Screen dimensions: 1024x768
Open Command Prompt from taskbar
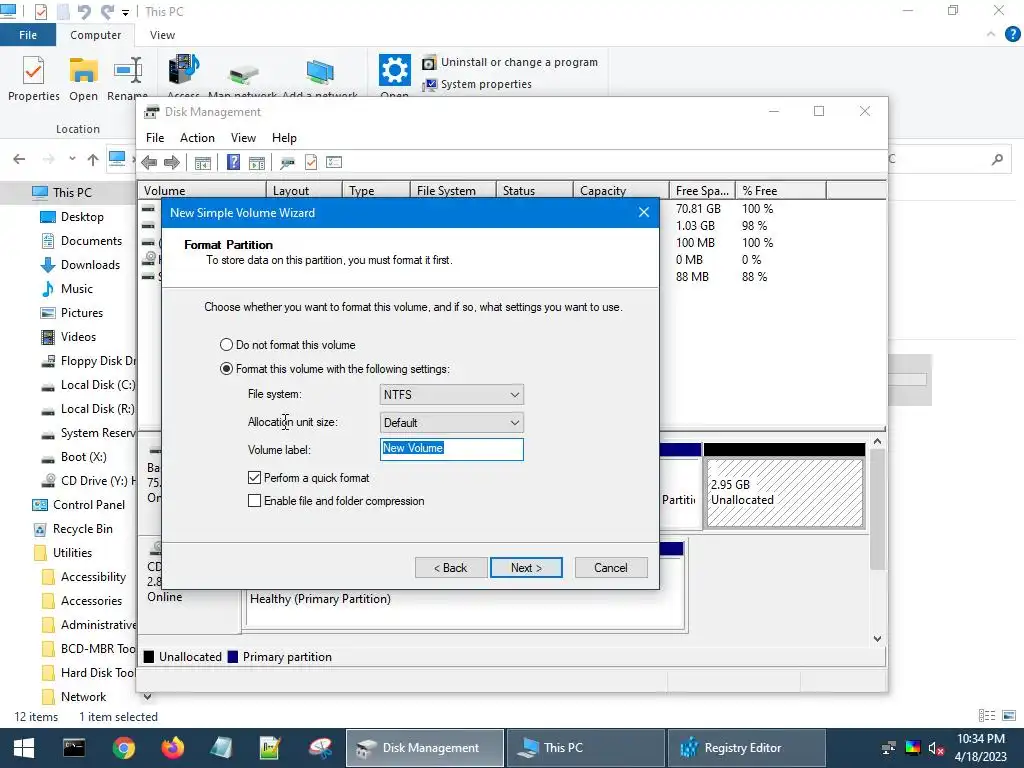74,748
